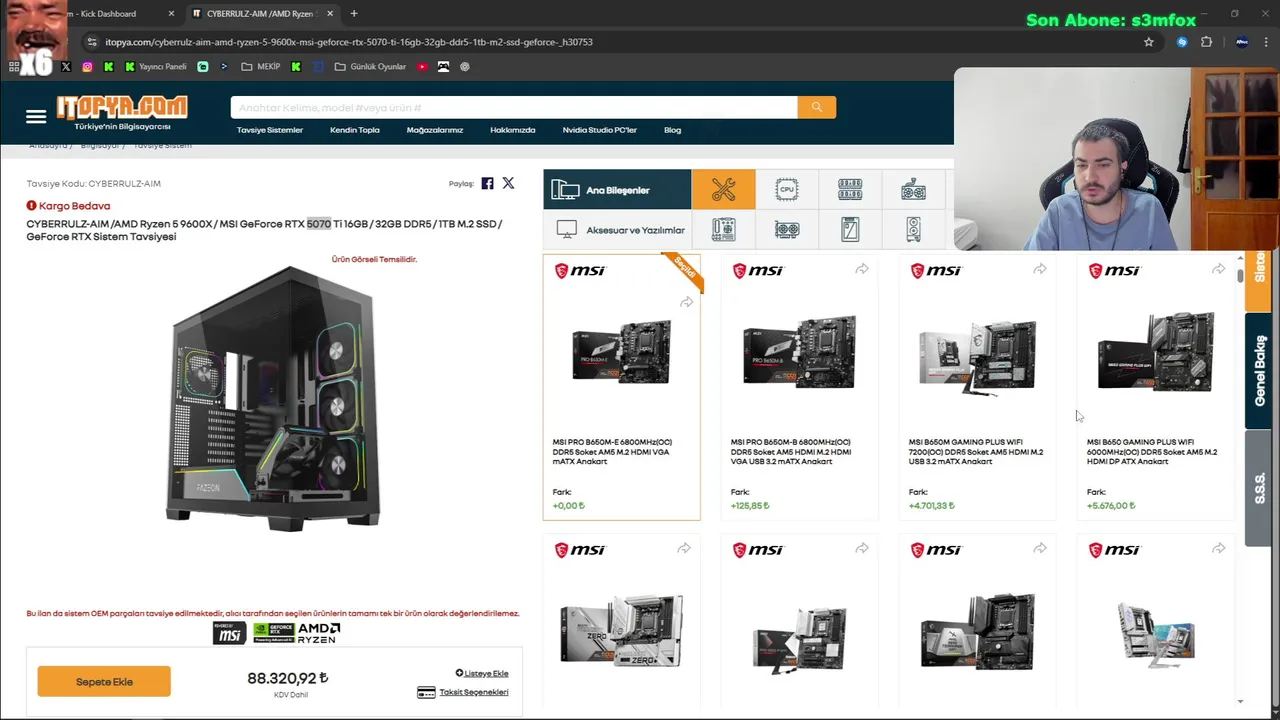Open the YouTube bookmark
This screenshot has height=720, width=1280.
422,67
